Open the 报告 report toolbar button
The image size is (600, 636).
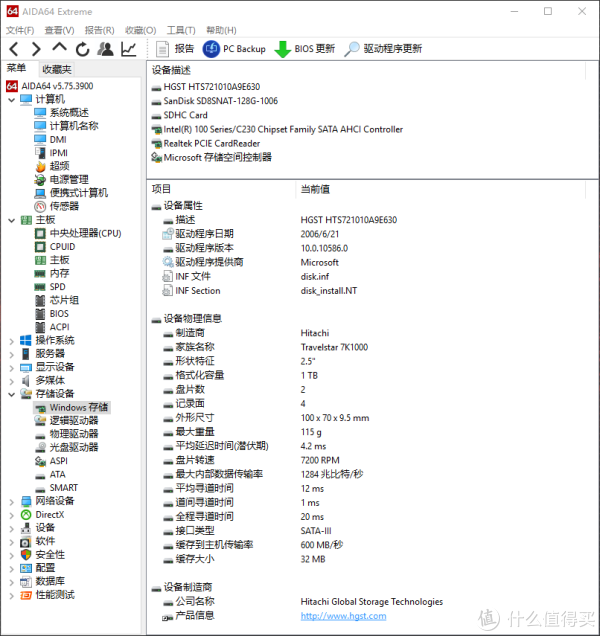[175, 49]
